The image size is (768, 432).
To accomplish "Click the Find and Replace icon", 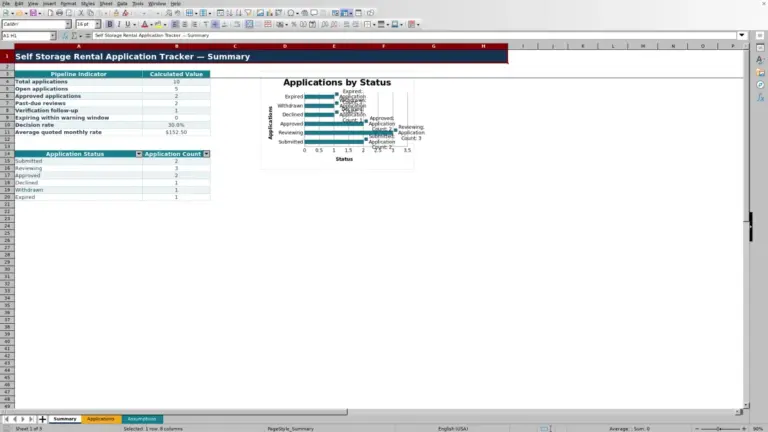I will coord(168,13).
